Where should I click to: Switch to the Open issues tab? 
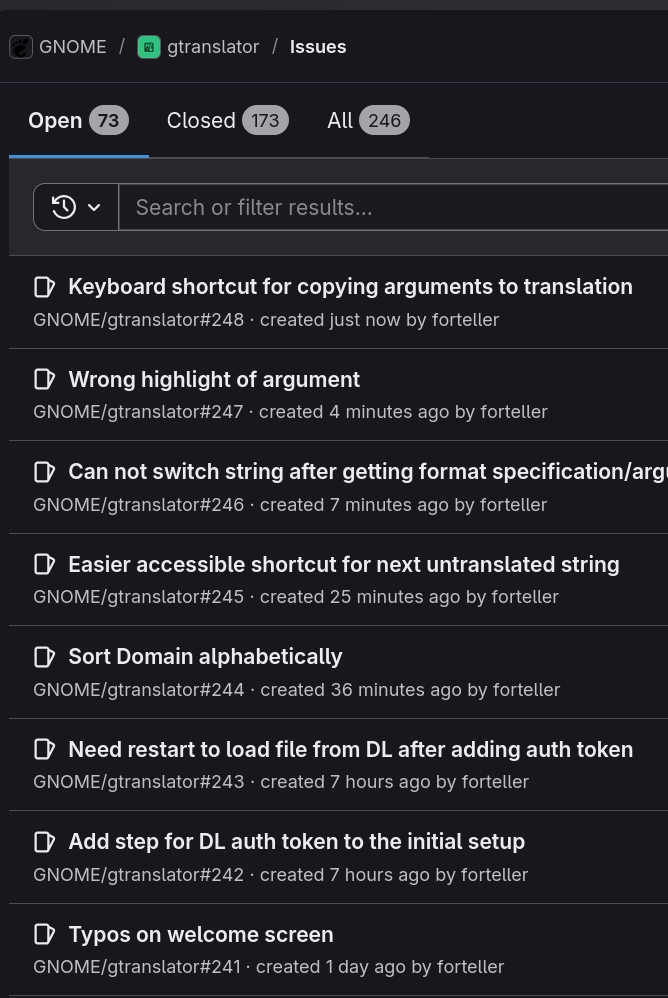[x=74, y=121]
